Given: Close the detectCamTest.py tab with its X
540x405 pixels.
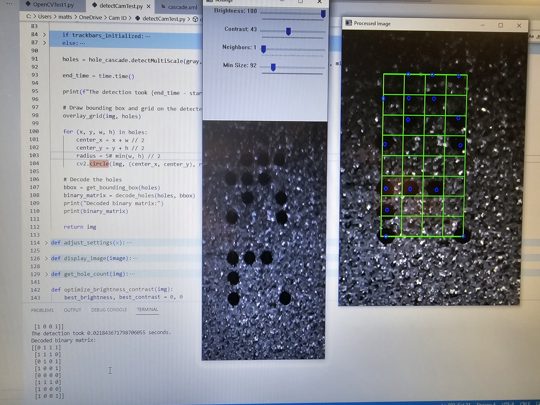Looking at the screenshot, I should 148,6.
